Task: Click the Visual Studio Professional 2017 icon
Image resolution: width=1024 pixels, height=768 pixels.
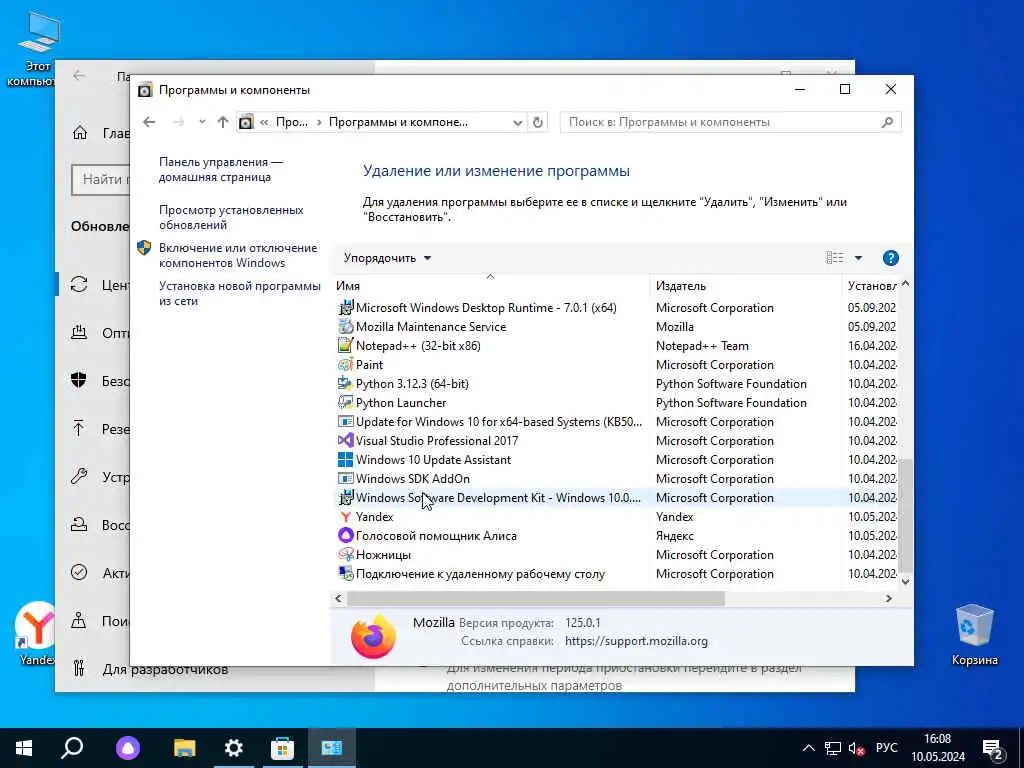Action: click(x=345, y=441)
